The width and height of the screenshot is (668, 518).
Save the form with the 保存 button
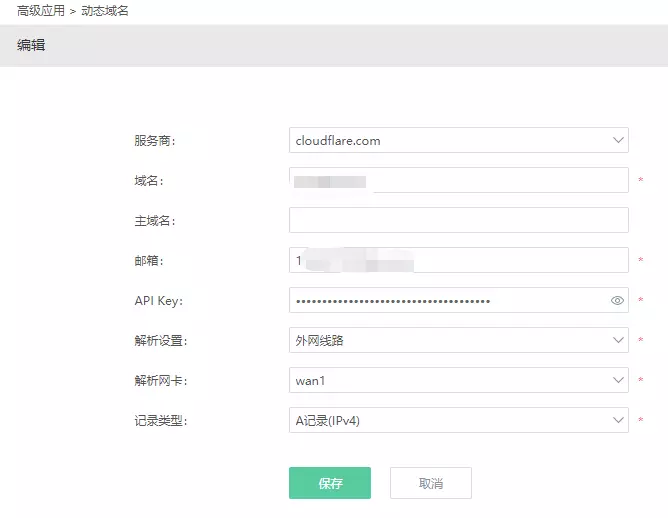pos(330,483)
